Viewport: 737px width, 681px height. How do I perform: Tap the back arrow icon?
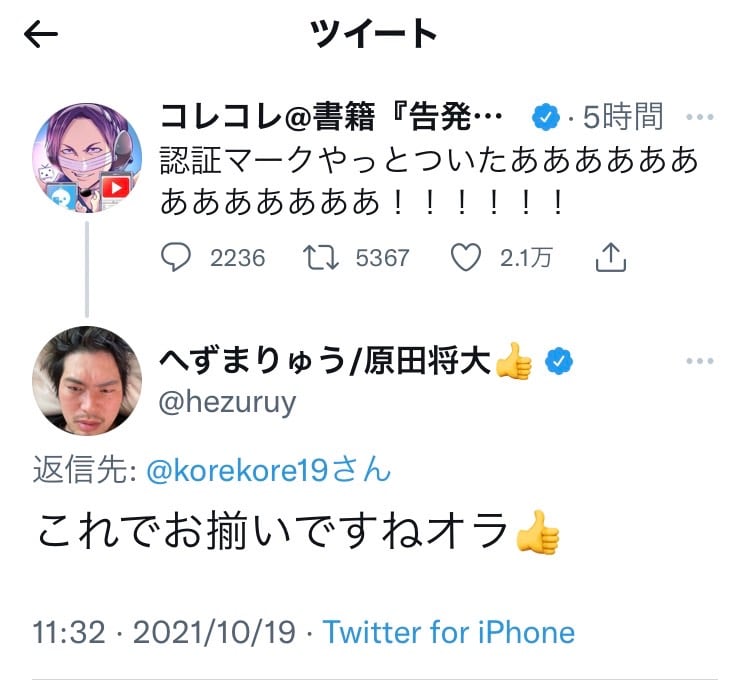pyautogui.click(x=41, y=35)
